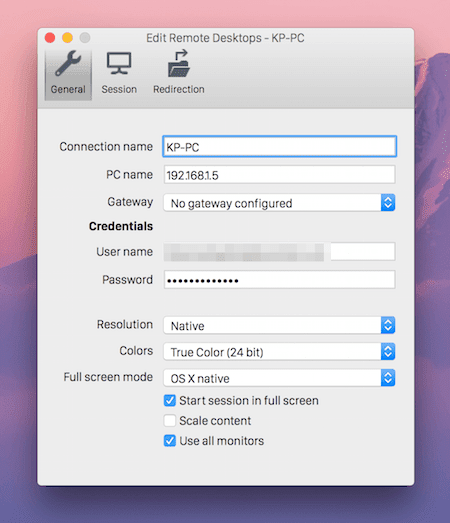Toggle the Use all monitors checkbox
The image size is (450, 523).
169,441
